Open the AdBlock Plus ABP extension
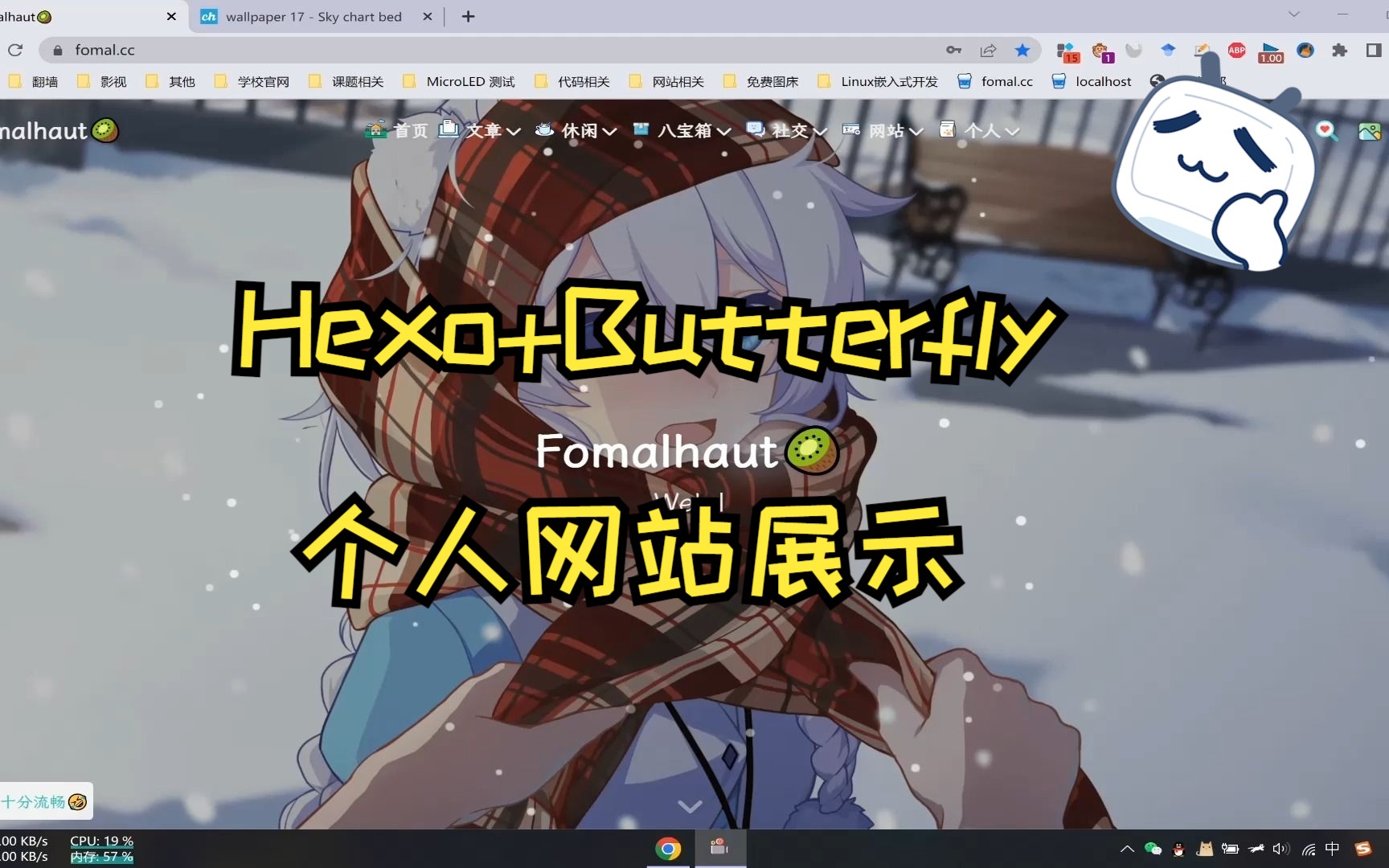The image size is (1389, 868). coord(1237,50)
